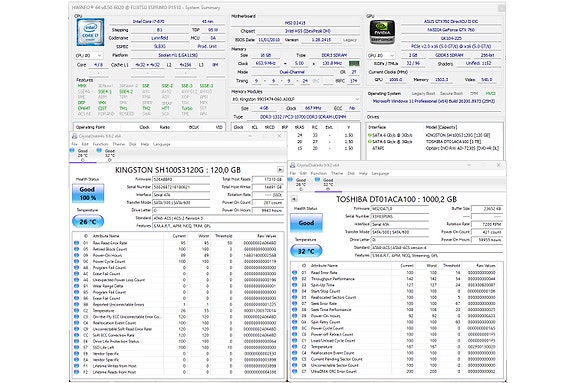Open the GPU #0 selector dropdown

tap(381, 55)
